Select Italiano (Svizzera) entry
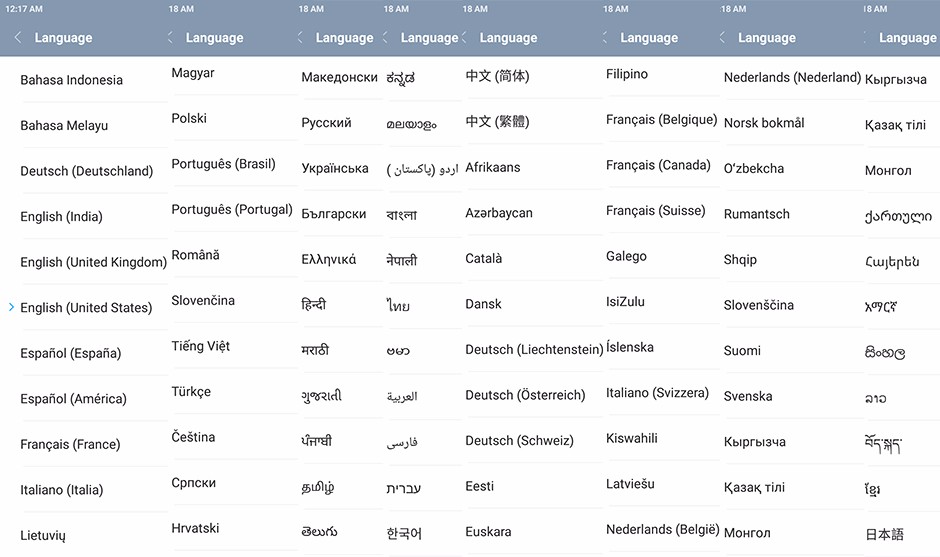 [657, 393]
